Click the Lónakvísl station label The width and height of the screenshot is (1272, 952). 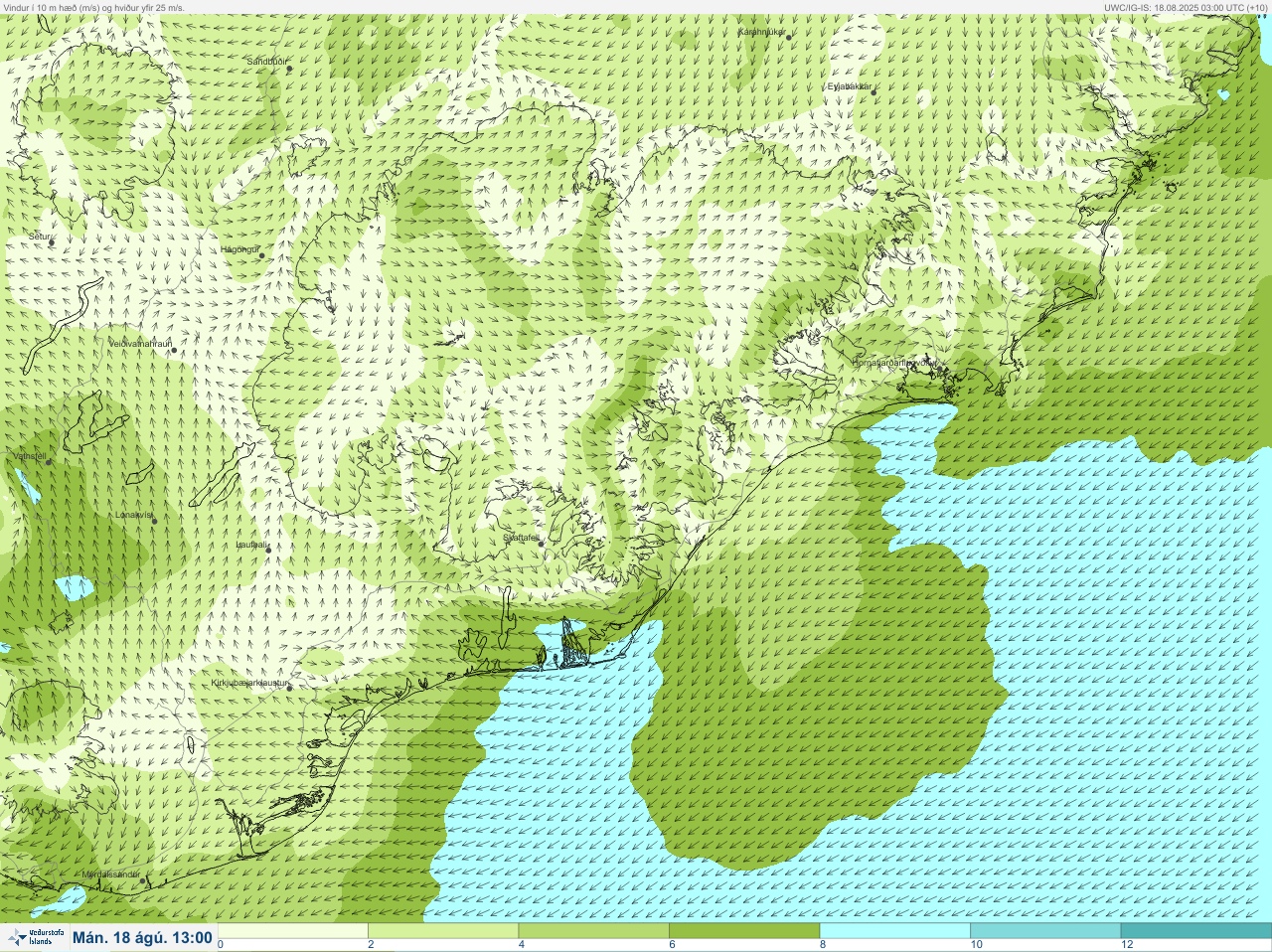point(134,515)
